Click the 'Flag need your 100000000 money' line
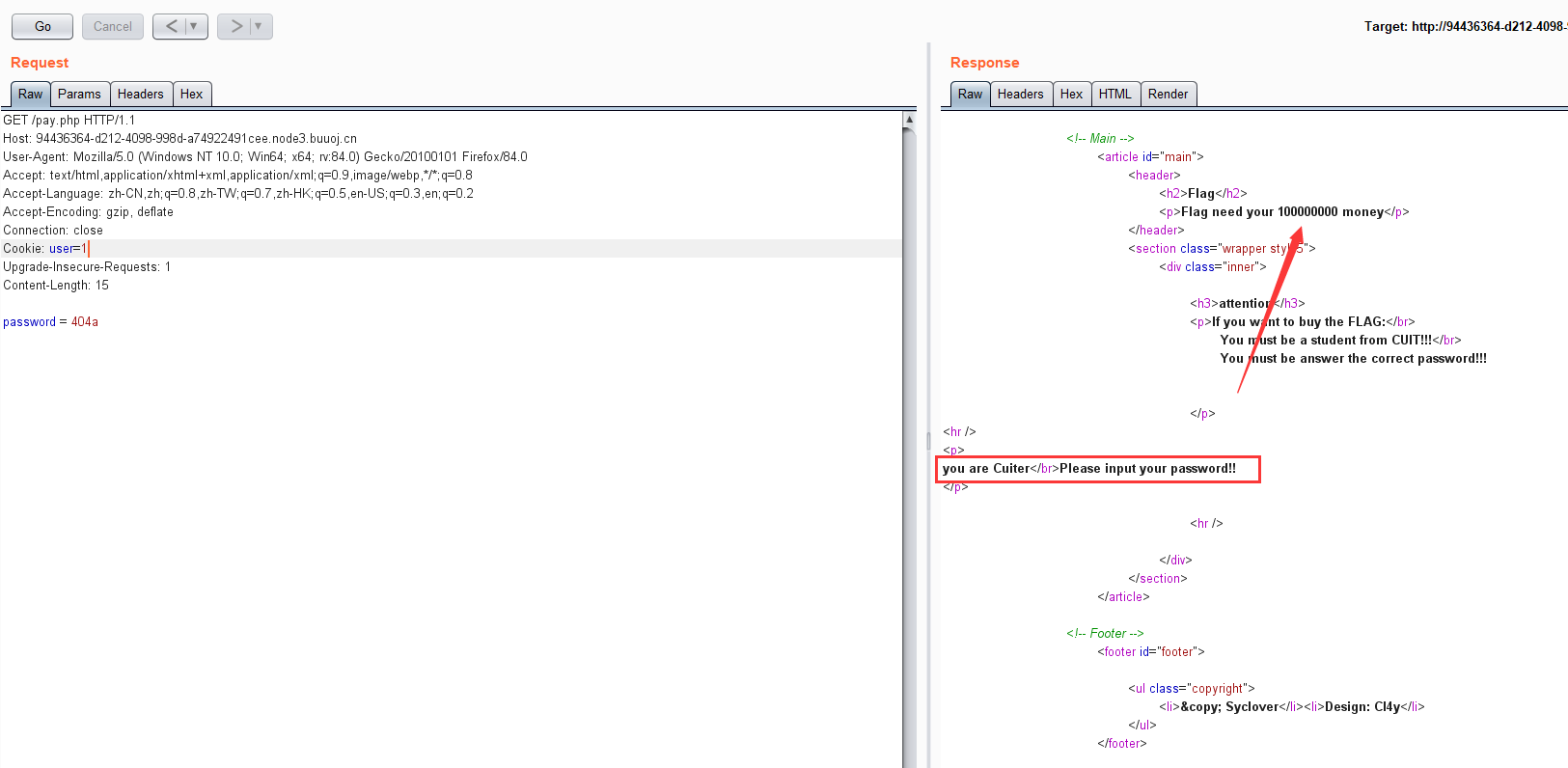This screenshot has height=768, width=1568. coord(1284,211)
